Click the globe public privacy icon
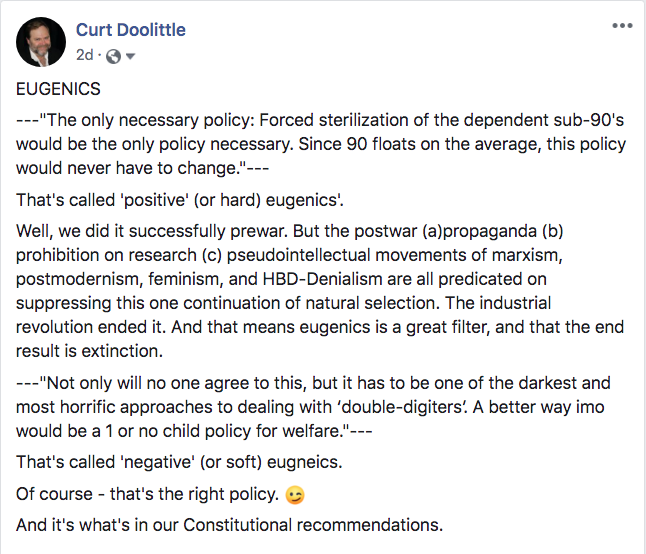The width and height of the screenshot is (646, 554). click(x=113, y=56)
